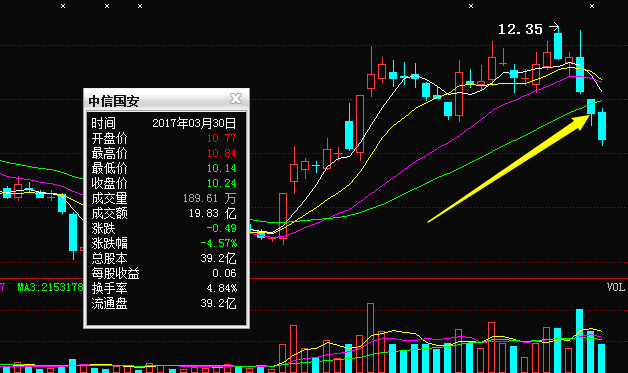Click the 12.35 high price label
Viewport: 628px width, 373px height.
[520, 29]
